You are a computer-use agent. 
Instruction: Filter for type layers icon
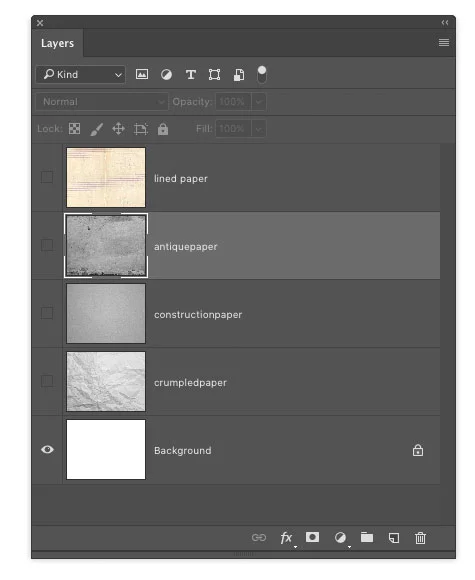[x=191, y=75]
